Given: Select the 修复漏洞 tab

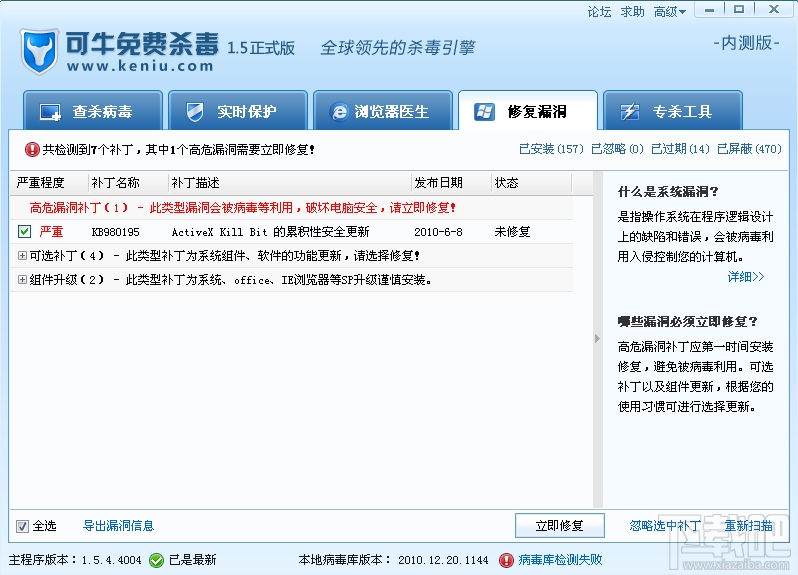Looking at the screenshot, I should point(528,110).
